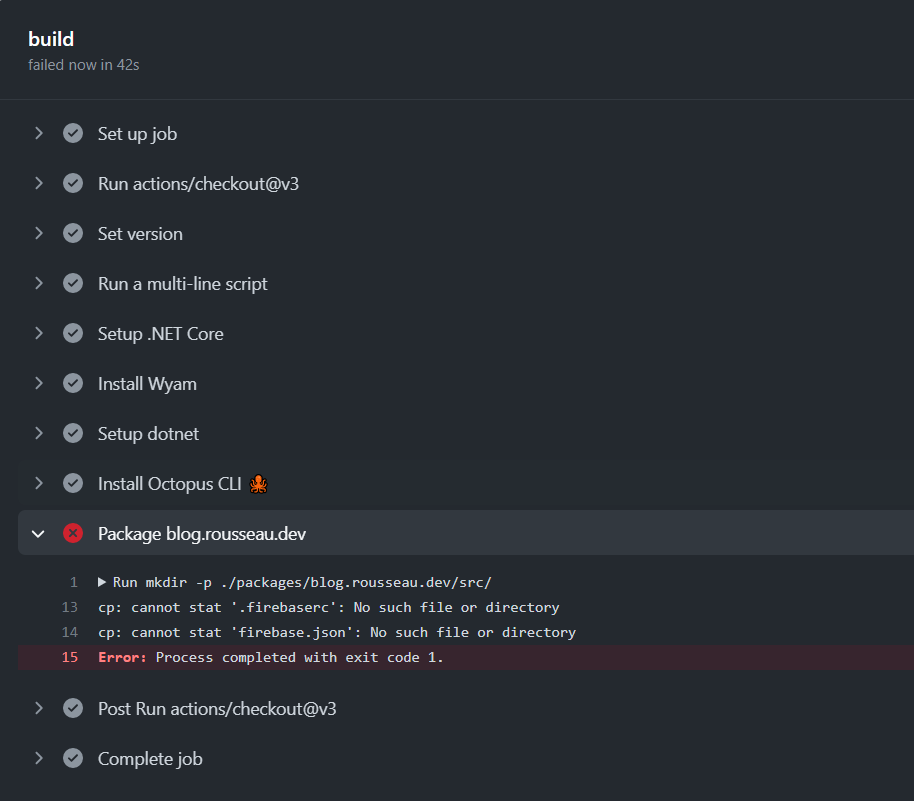Click the Run a multi-line script title
The image size is (914, 801).
[x=182, y=284]
